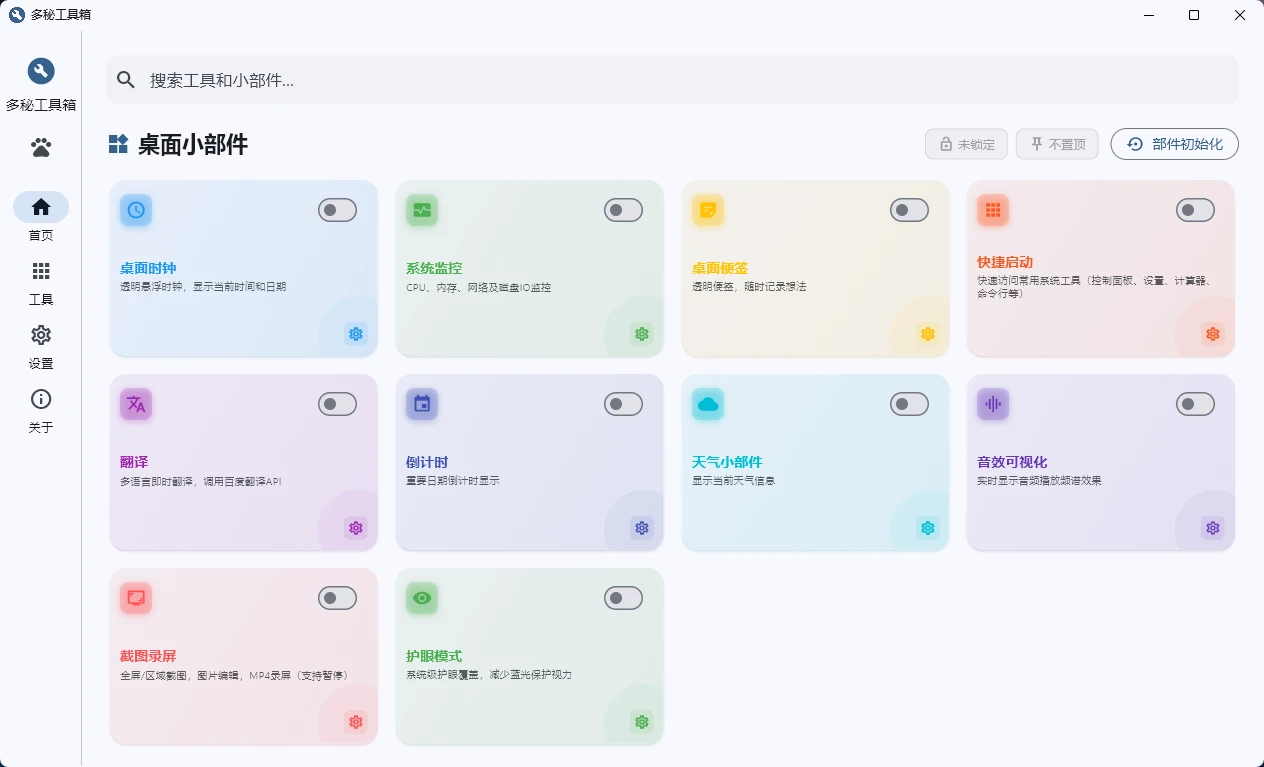Click the wrench logo icon in sidebar
The image size is (1264, 767).
click(x=41, y=71)
